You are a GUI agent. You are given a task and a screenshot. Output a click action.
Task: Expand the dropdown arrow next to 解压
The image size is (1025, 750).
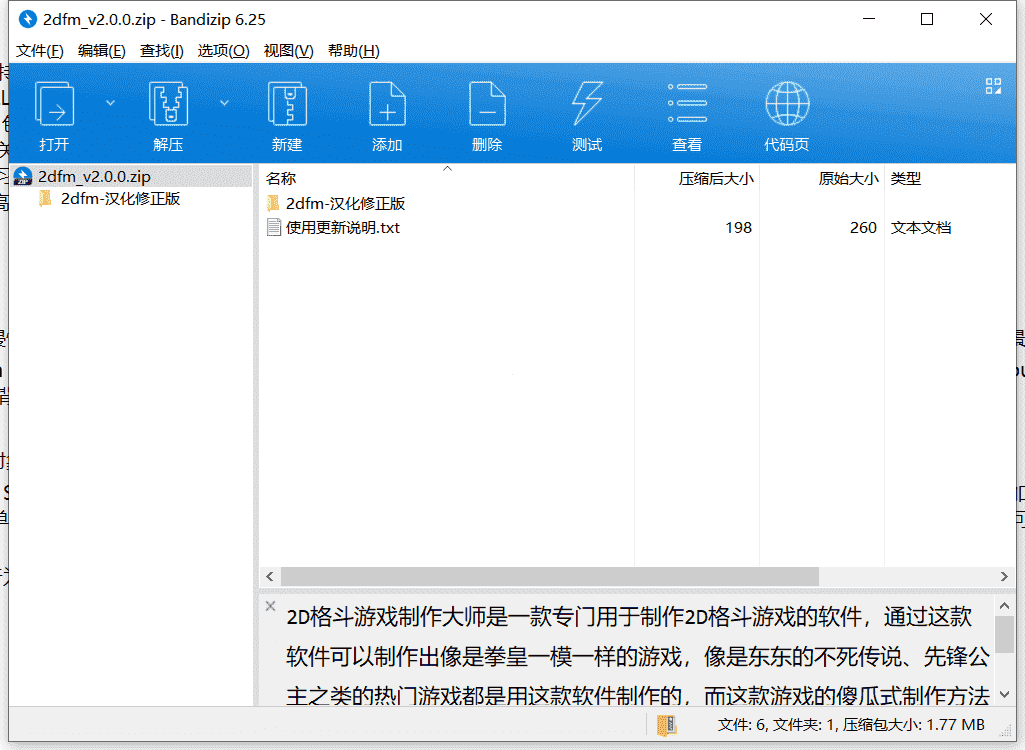224,103
